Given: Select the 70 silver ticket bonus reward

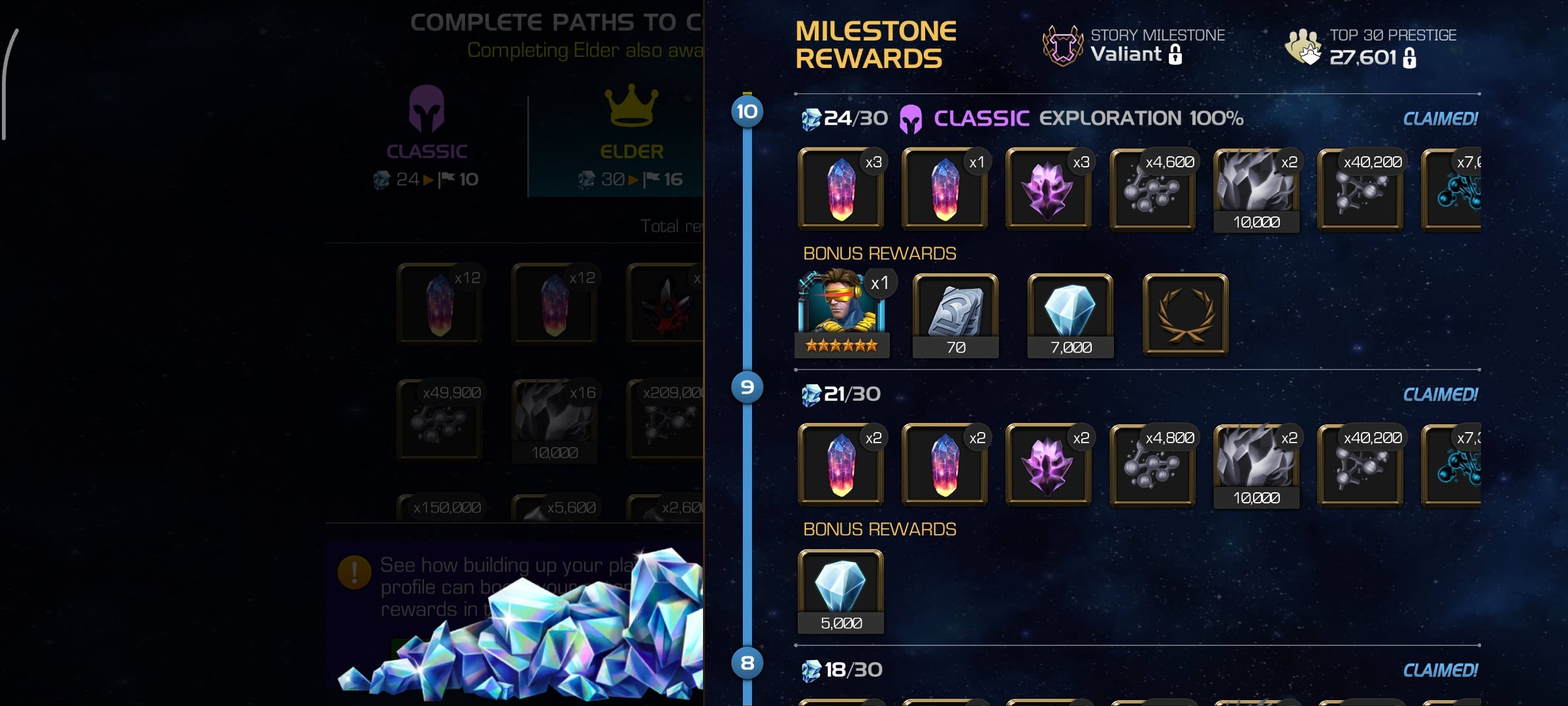Looking at the screenshot, I should [x=956, y=316].
